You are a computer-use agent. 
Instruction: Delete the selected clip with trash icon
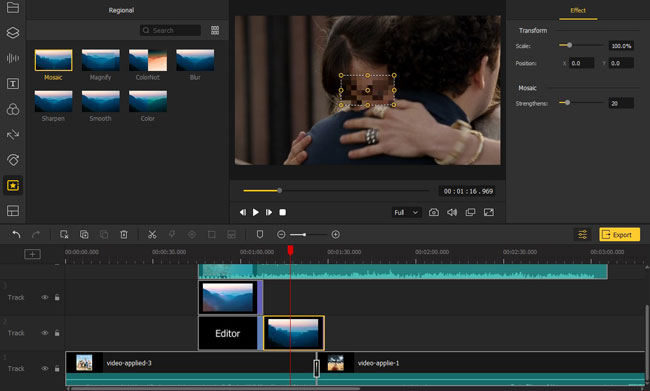(124, 234)
